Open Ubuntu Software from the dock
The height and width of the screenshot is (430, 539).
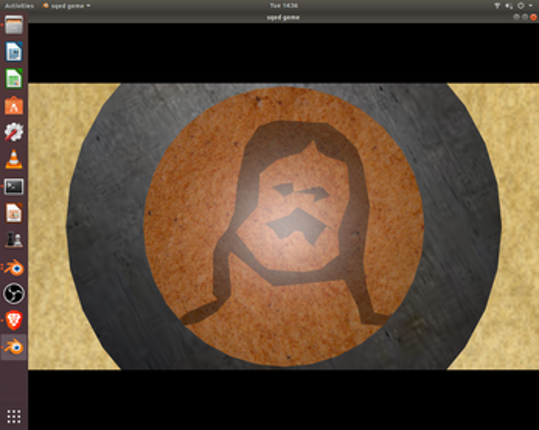(x=14, y=105)
